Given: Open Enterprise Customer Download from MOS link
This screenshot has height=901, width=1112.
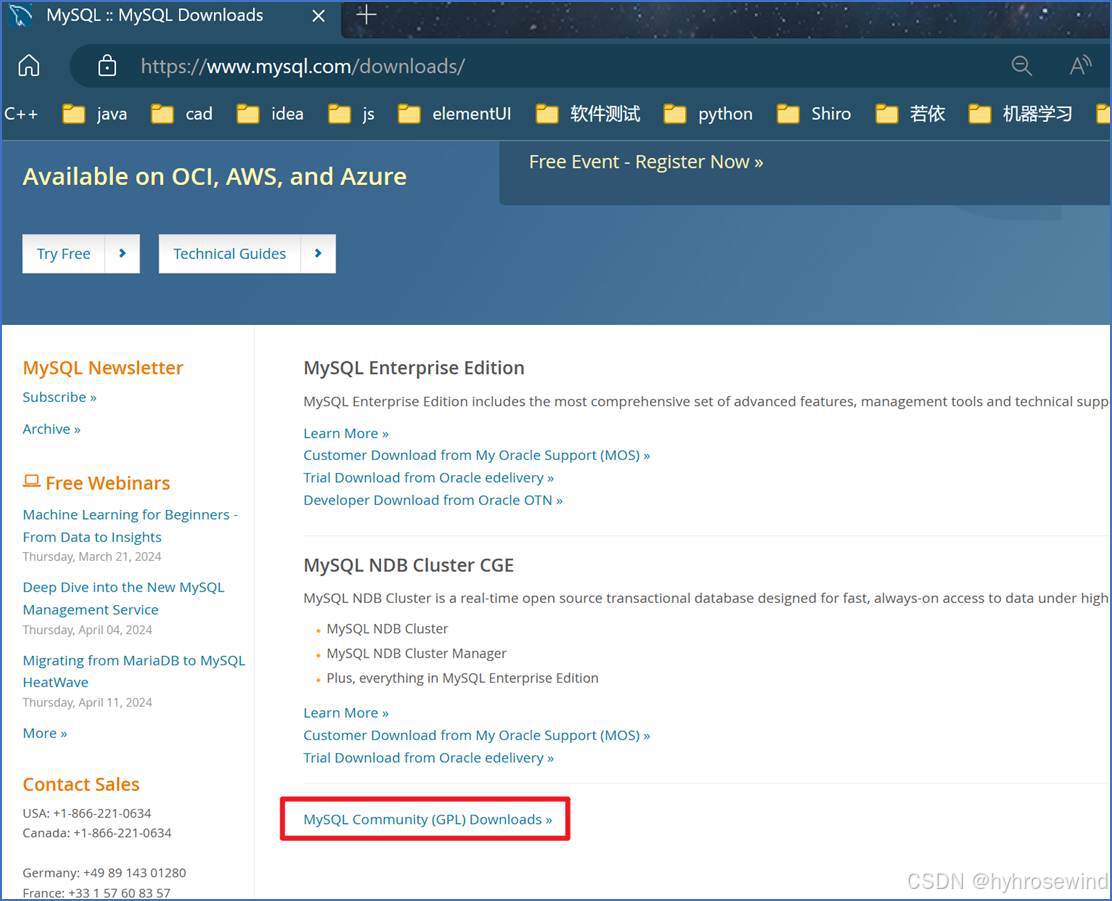Looking at the screenshot, I should click(x=477, y=455).
